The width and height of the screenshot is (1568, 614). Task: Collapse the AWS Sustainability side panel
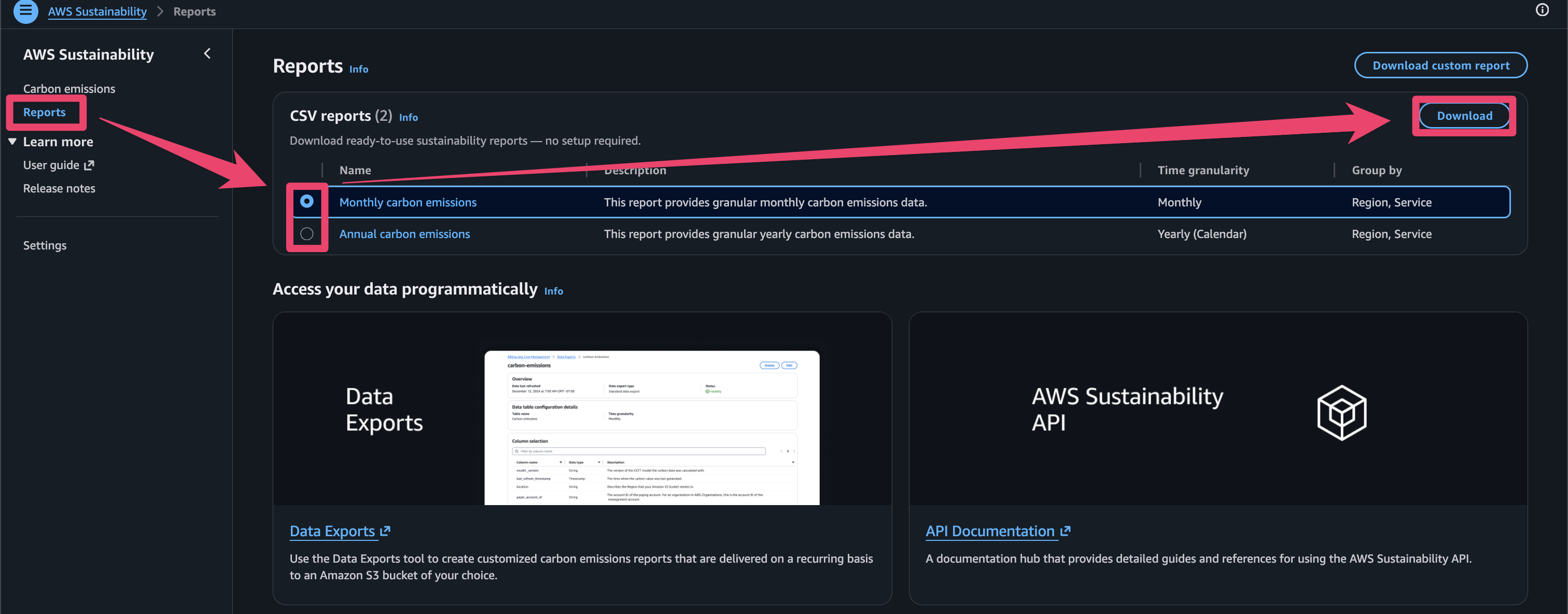click(x=207, y=53)
